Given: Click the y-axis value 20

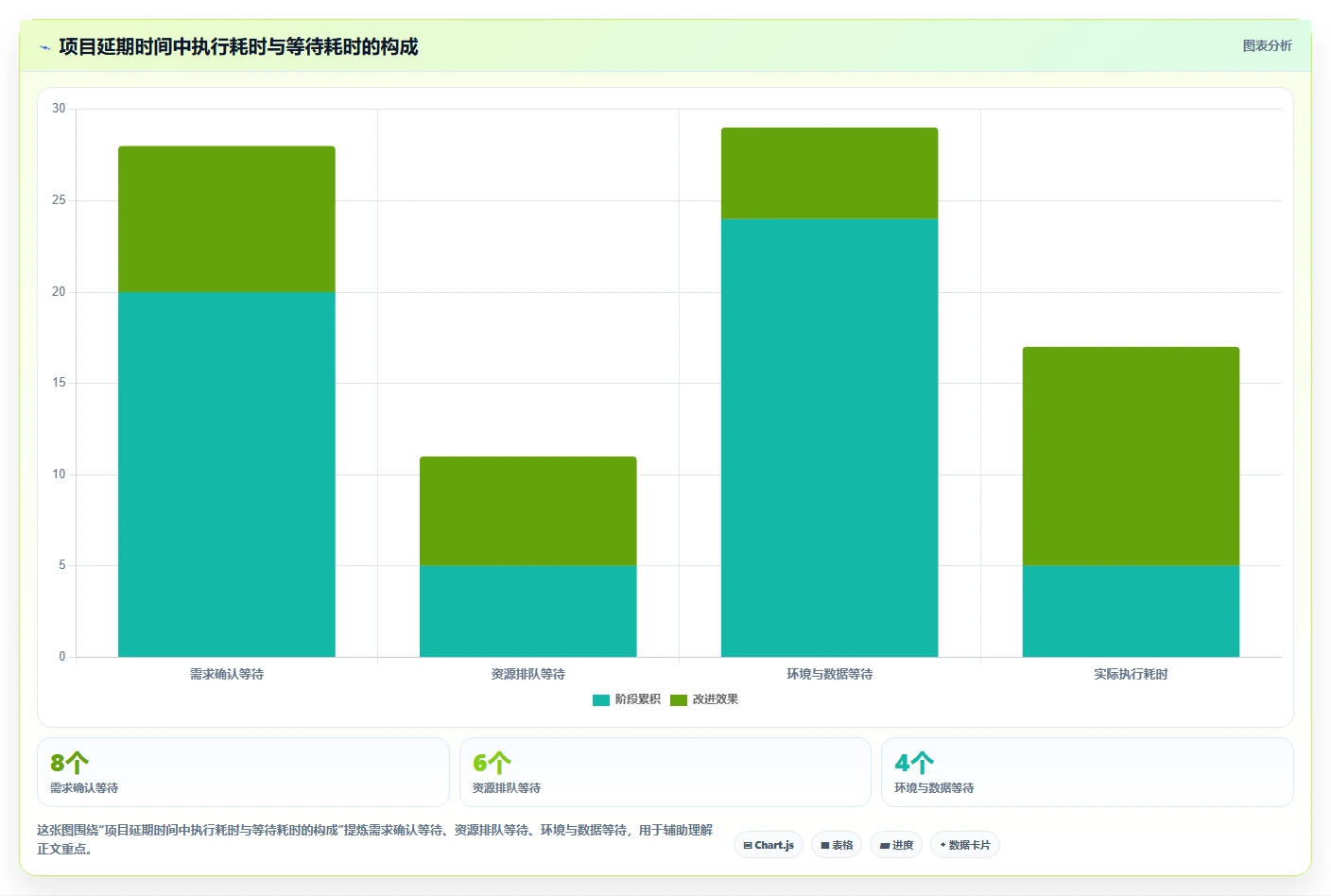Looking at the screenshot, I should (59, 292).
